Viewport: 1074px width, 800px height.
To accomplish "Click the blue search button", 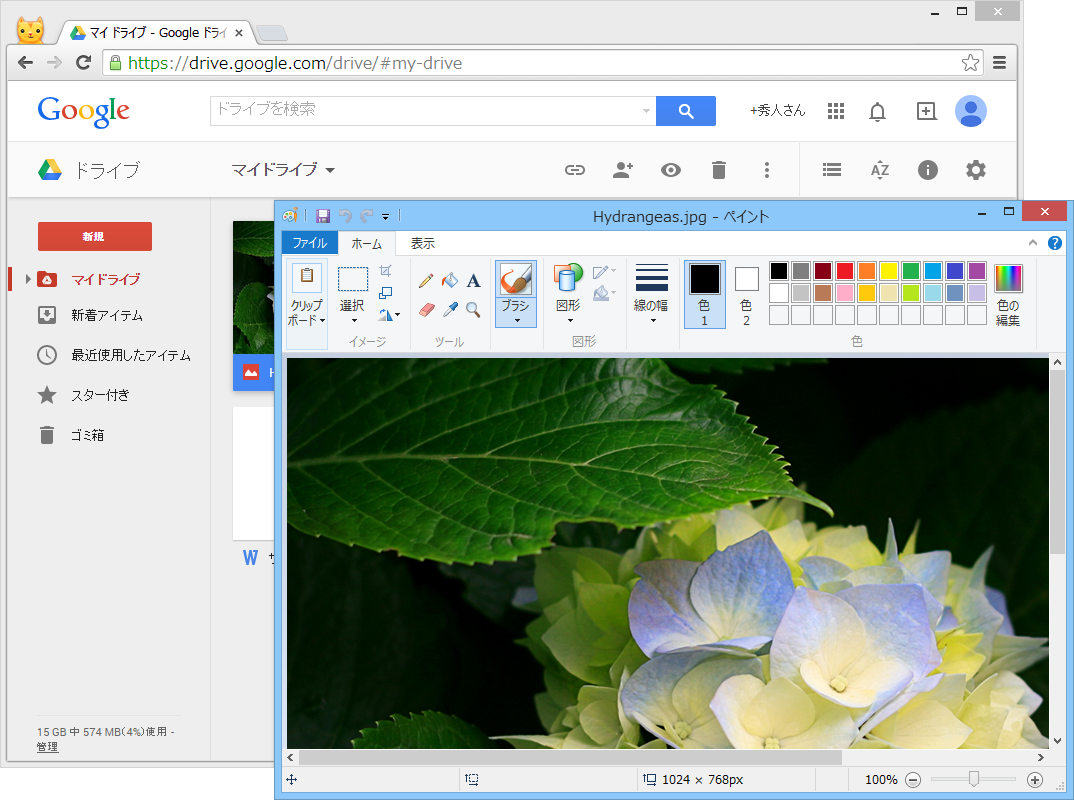I will pyautogui.click(x=686, y=111).
